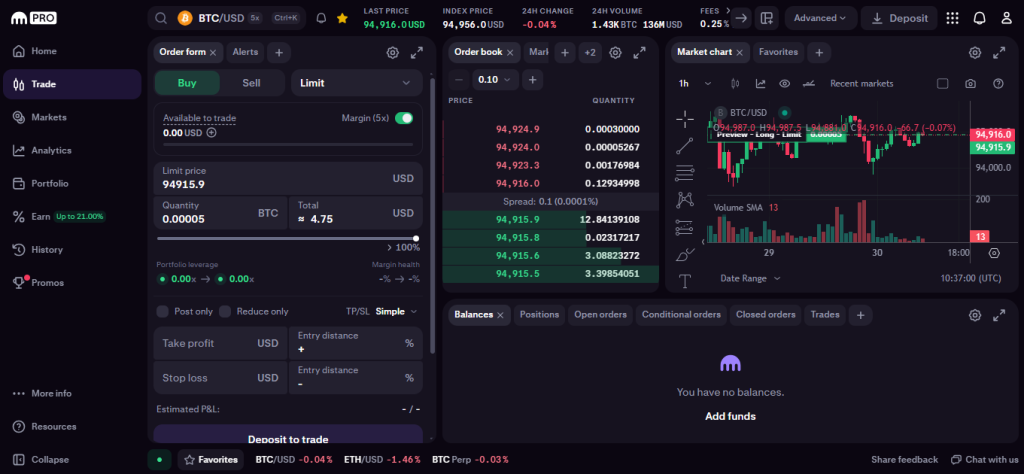Expand the Order book panel to fullscreen

coord(640,53)
